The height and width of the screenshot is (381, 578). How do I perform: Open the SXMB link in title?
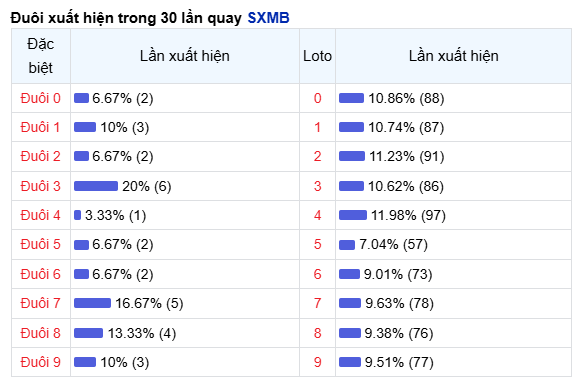[268, 18]
